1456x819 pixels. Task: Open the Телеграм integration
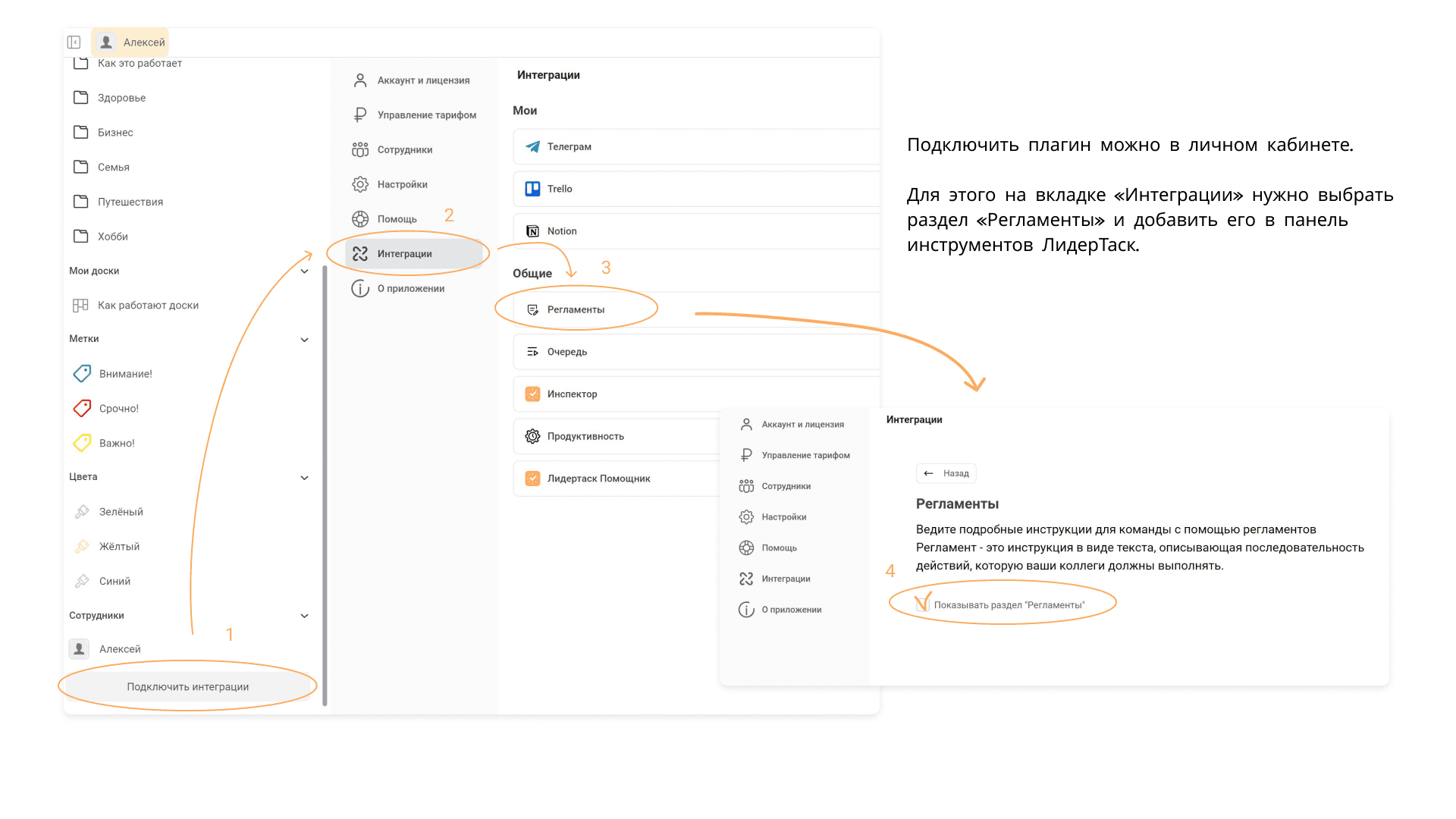(x=569, y=146)
